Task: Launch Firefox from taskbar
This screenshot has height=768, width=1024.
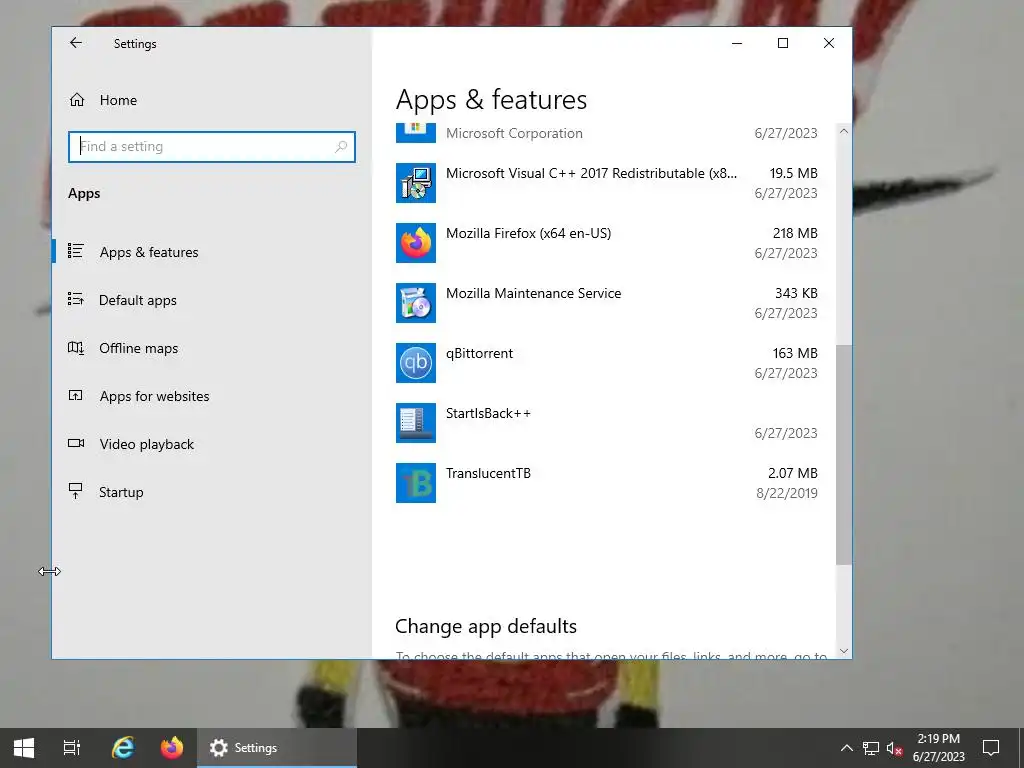Action: (172, 748)
